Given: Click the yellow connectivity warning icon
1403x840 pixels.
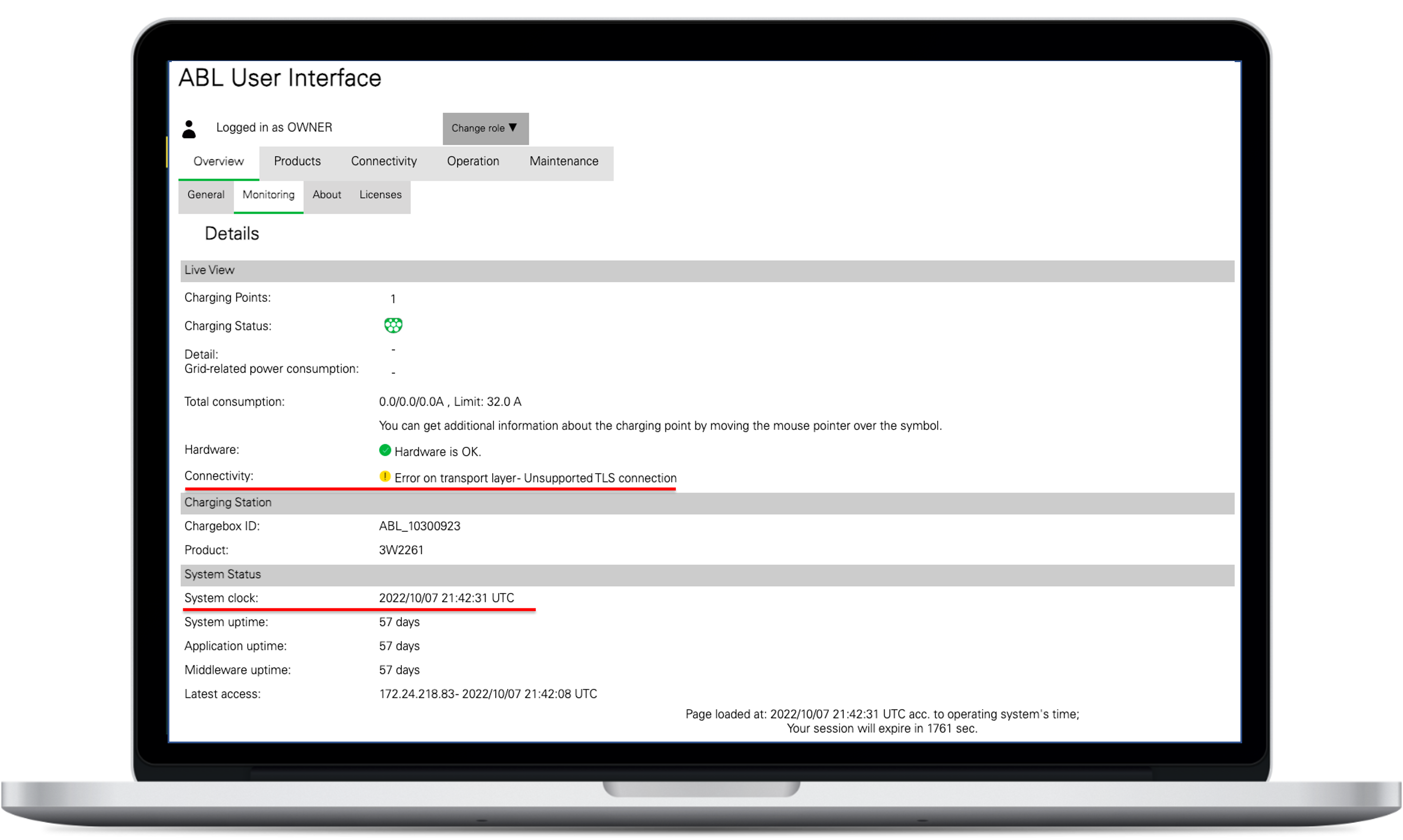Looking at the screenshot, I should (385, 477).
